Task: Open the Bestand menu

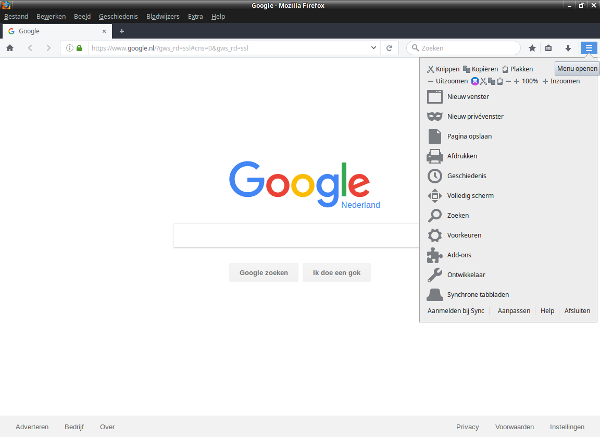Action: point(16,16)
